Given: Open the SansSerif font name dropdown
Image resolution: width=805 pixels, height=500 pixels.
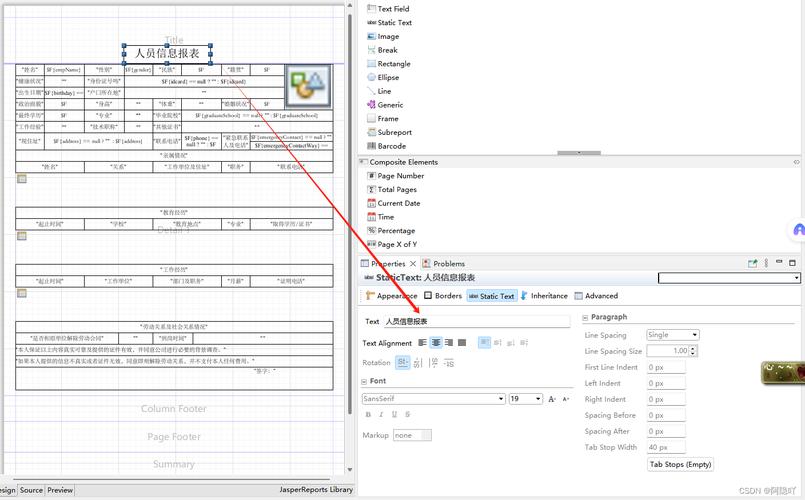Looking at the screenshot, I should click(501, 399).
